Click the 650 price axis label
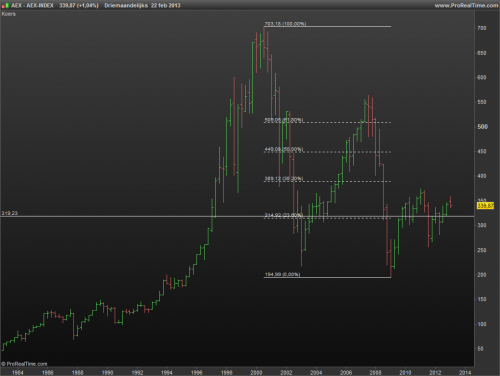The height and width of the screenshot is (376, 500). pyautogui.click(x=482, y=53)
